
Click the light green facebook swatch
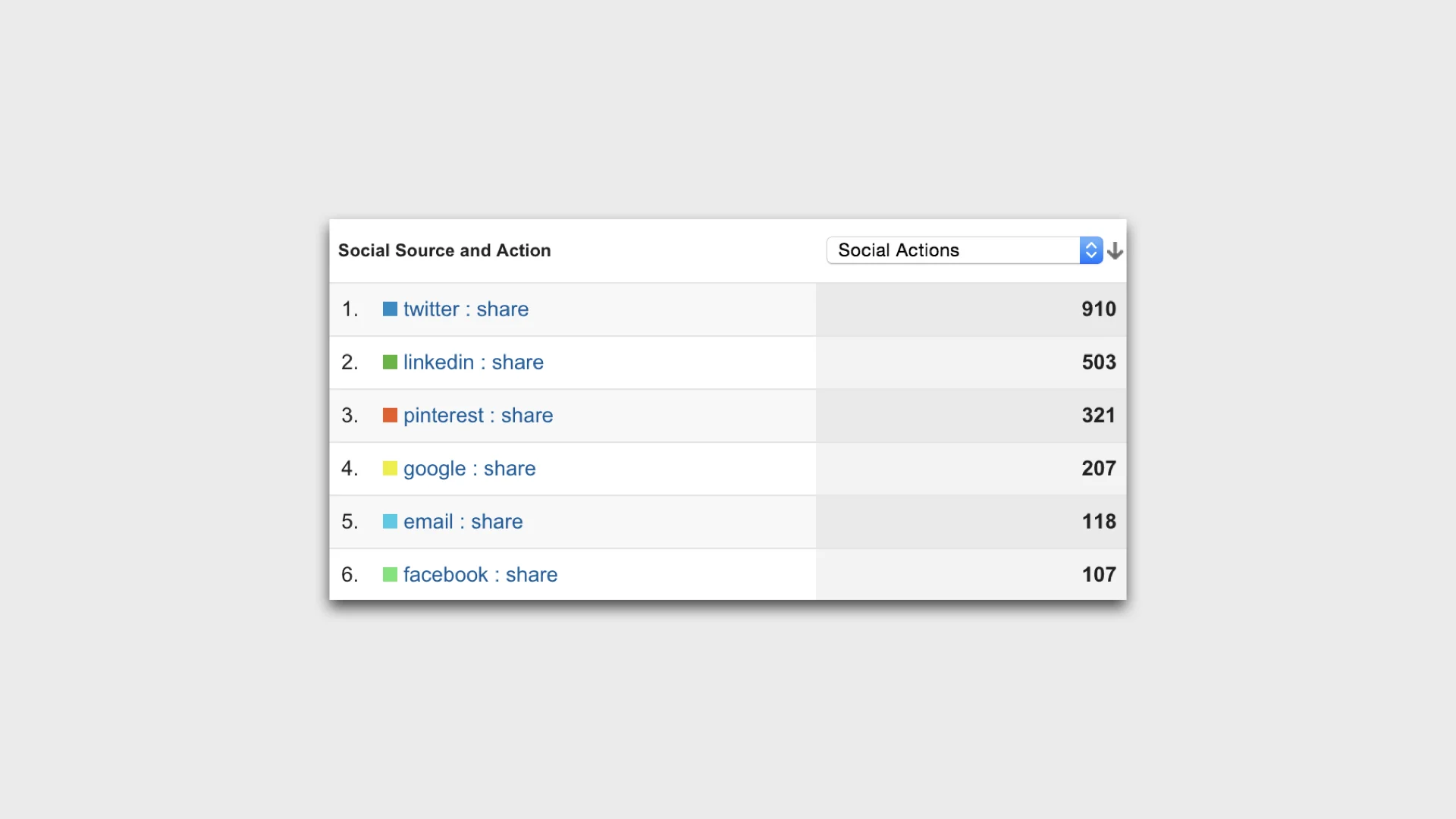[x=390, y=575]
